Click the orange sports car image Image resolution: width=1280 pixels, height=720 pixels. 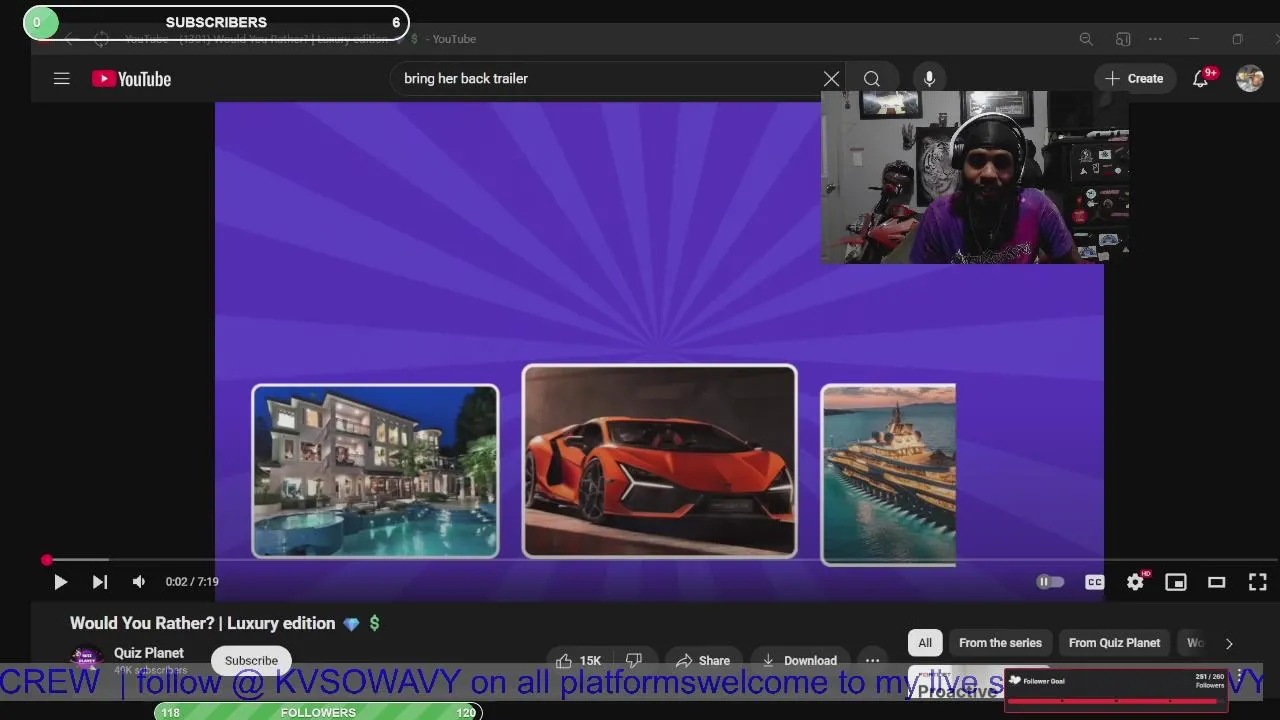(660, 461)
